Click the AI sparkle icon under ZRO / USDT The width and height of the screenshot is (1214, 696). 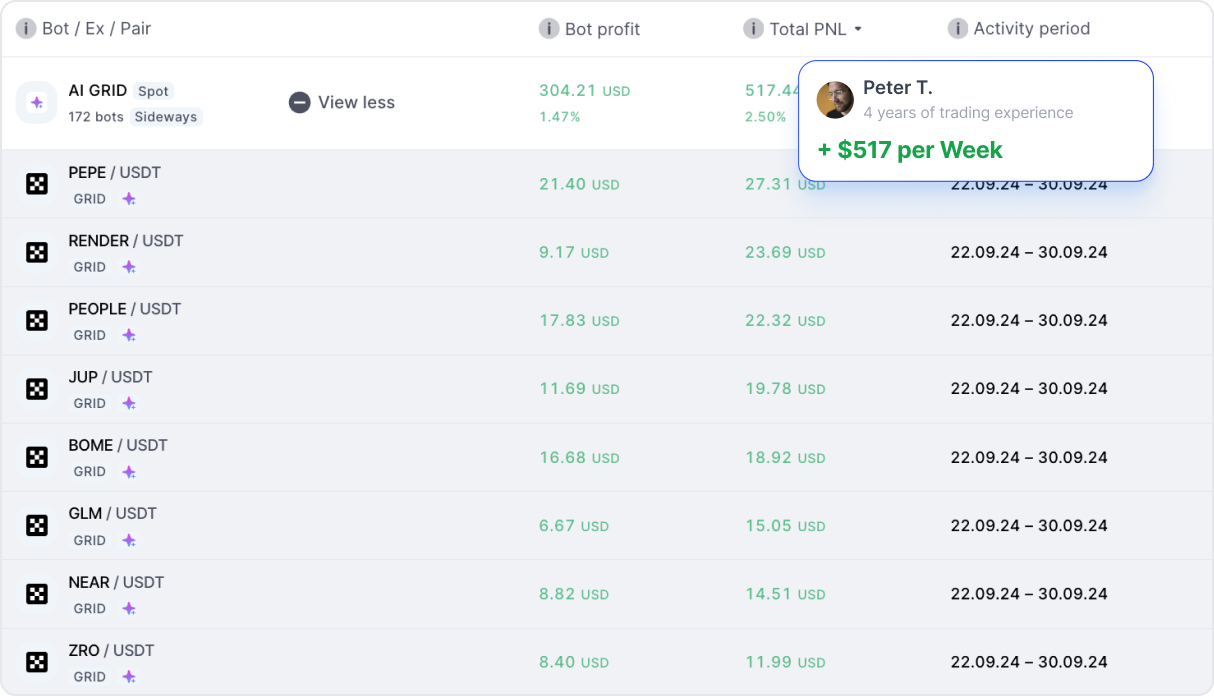click(x=129, y=677)
